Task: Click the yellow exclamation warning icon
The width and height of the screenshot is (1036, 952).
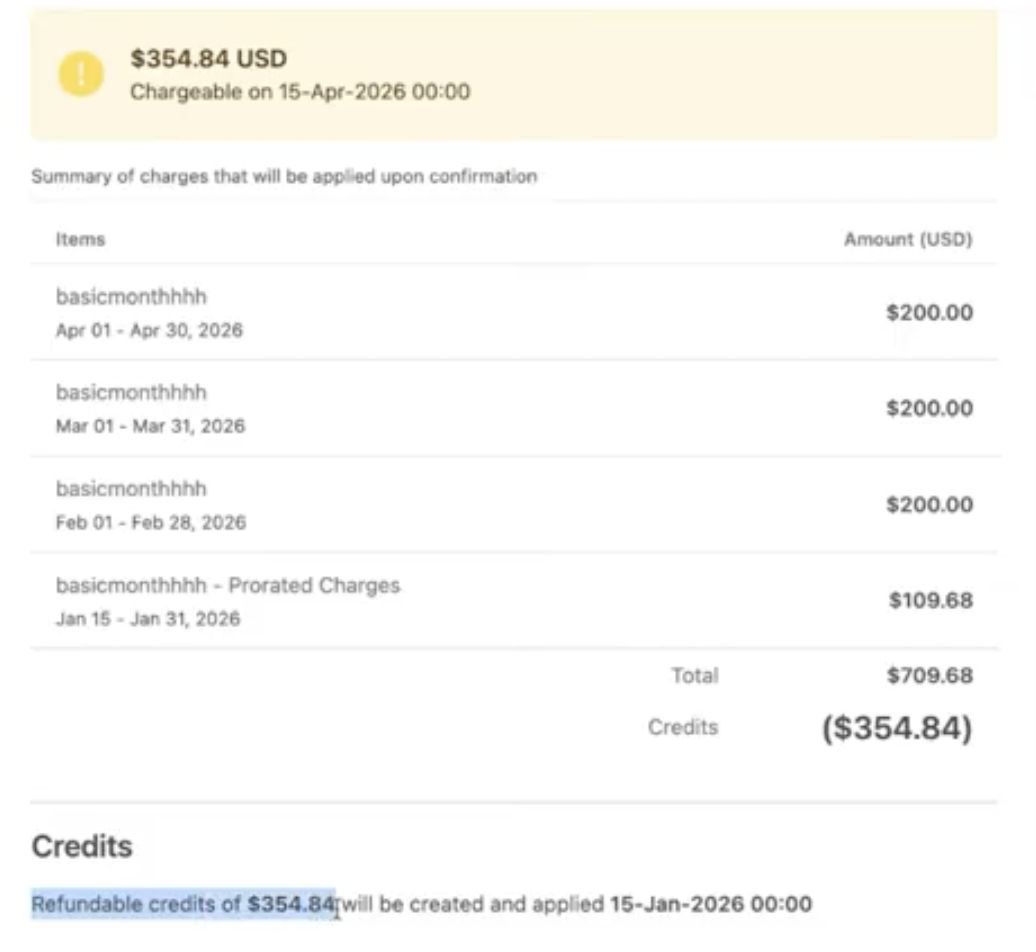Action: (81, 74)
